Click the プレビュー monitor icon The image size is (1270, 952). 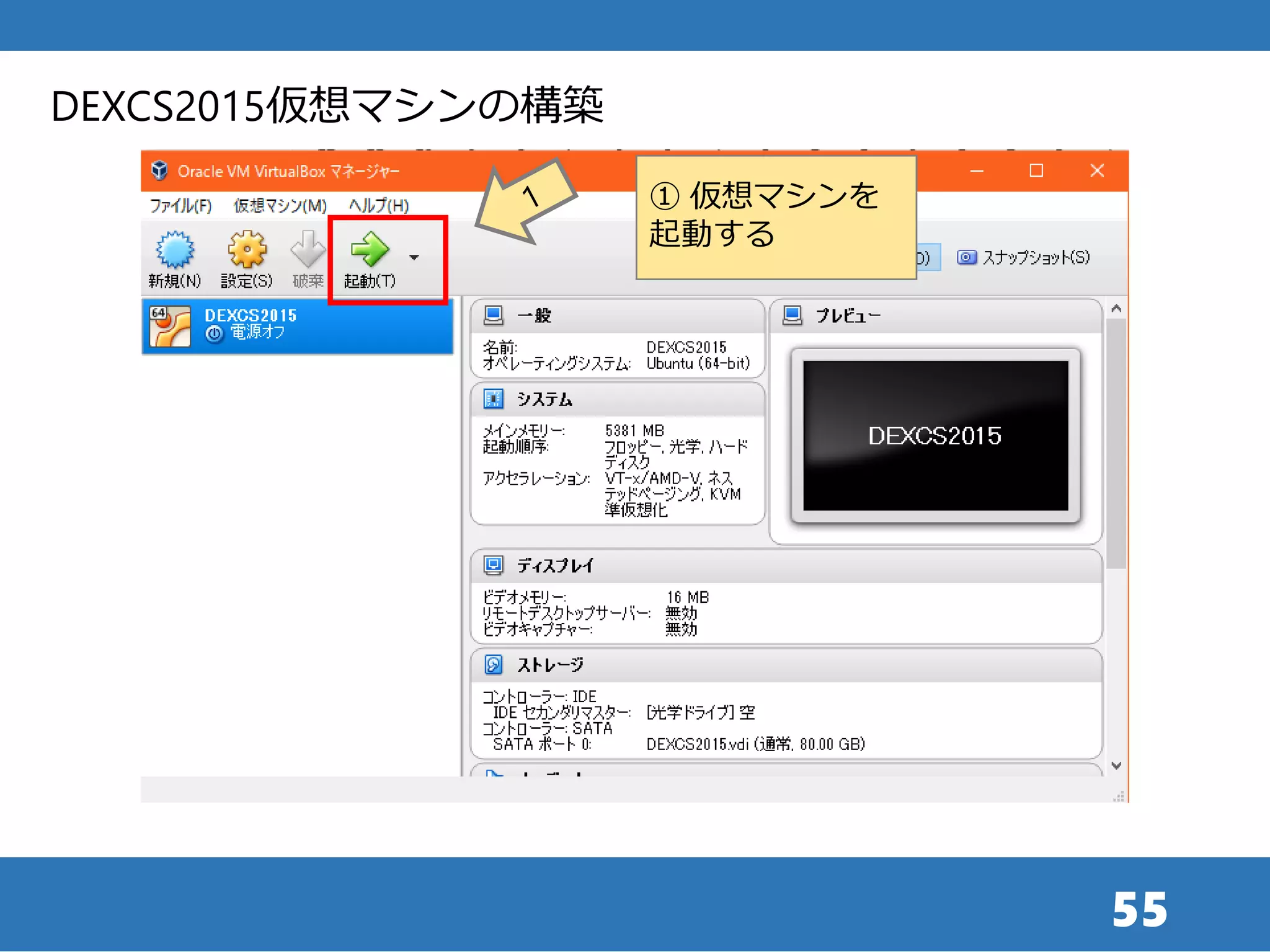point(793,315)
